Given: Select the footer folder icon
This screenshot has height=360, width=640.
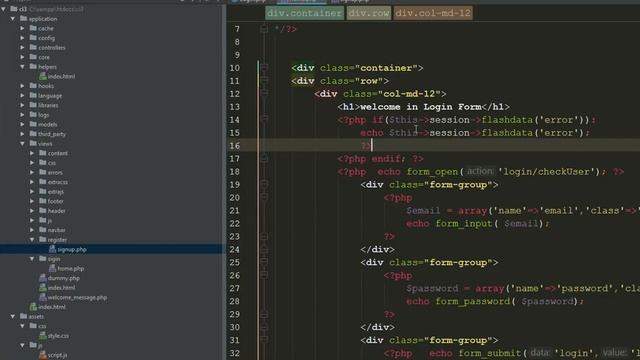Looking at the screenshot, I should 43,201.
